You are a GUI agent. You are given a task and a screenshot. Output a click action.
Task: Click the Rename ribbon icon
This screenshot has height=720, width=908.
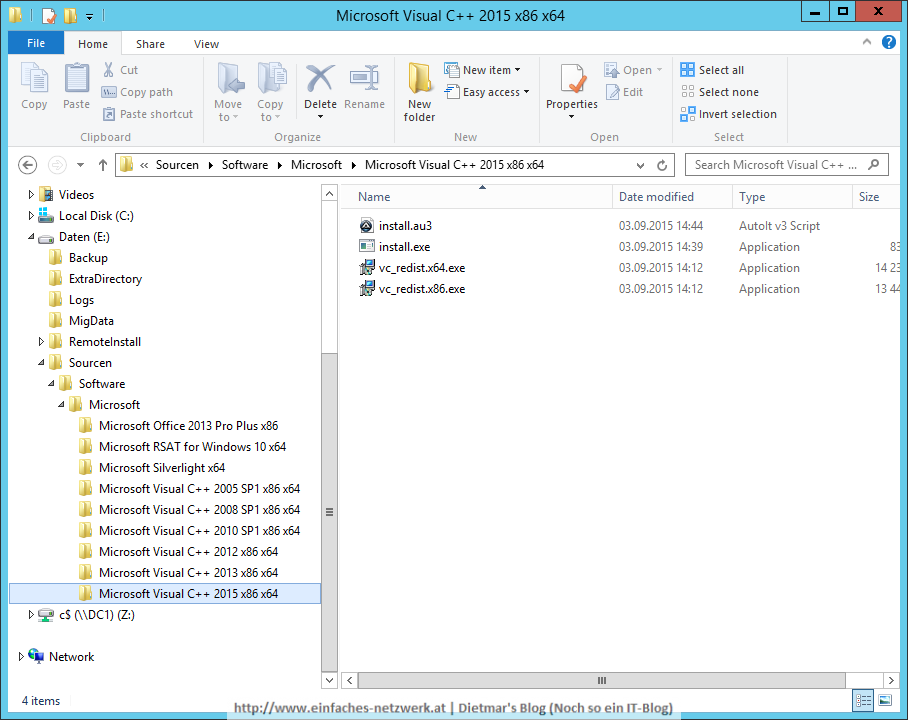coord(364,86)
